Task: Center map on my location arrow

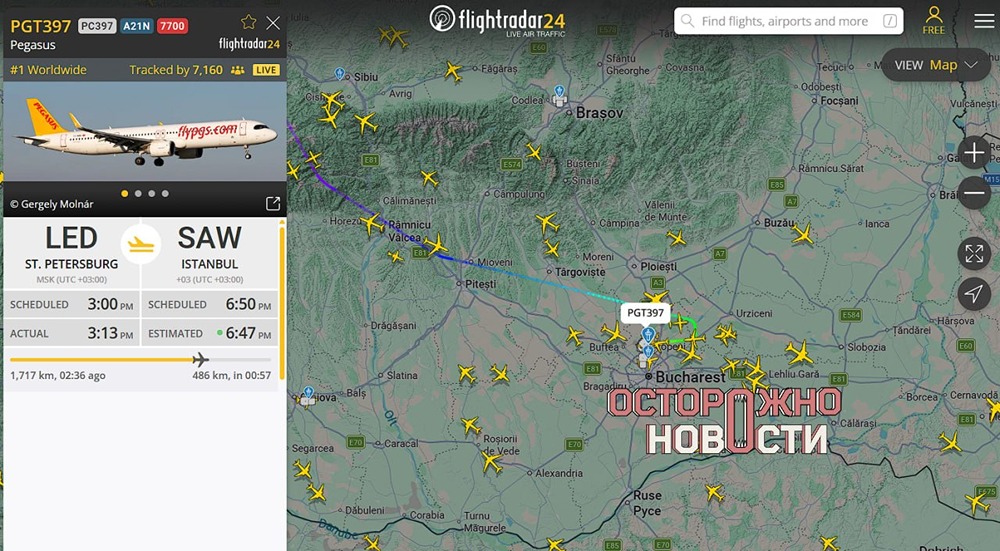Action: tap(974, 293)
